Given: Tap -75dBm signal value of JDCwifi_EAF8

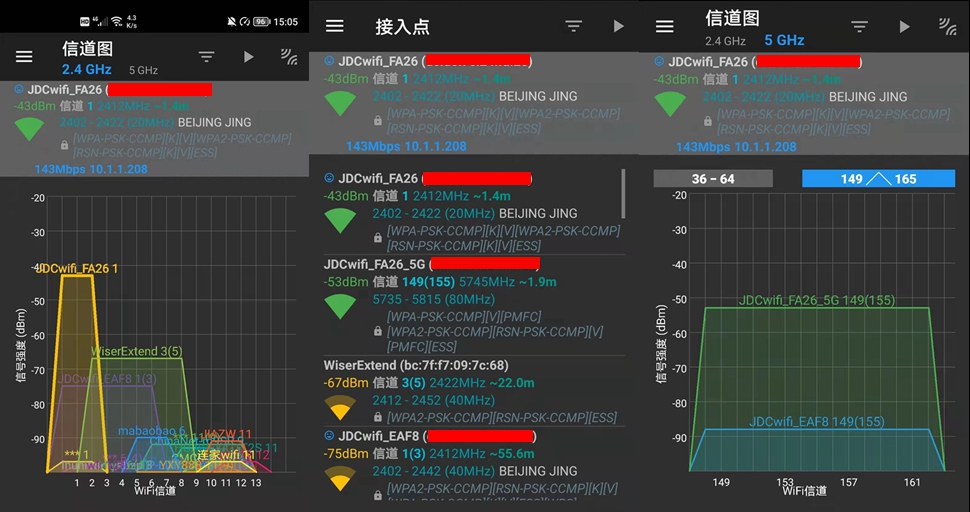Looking at the screenshot, I should 346,453.
